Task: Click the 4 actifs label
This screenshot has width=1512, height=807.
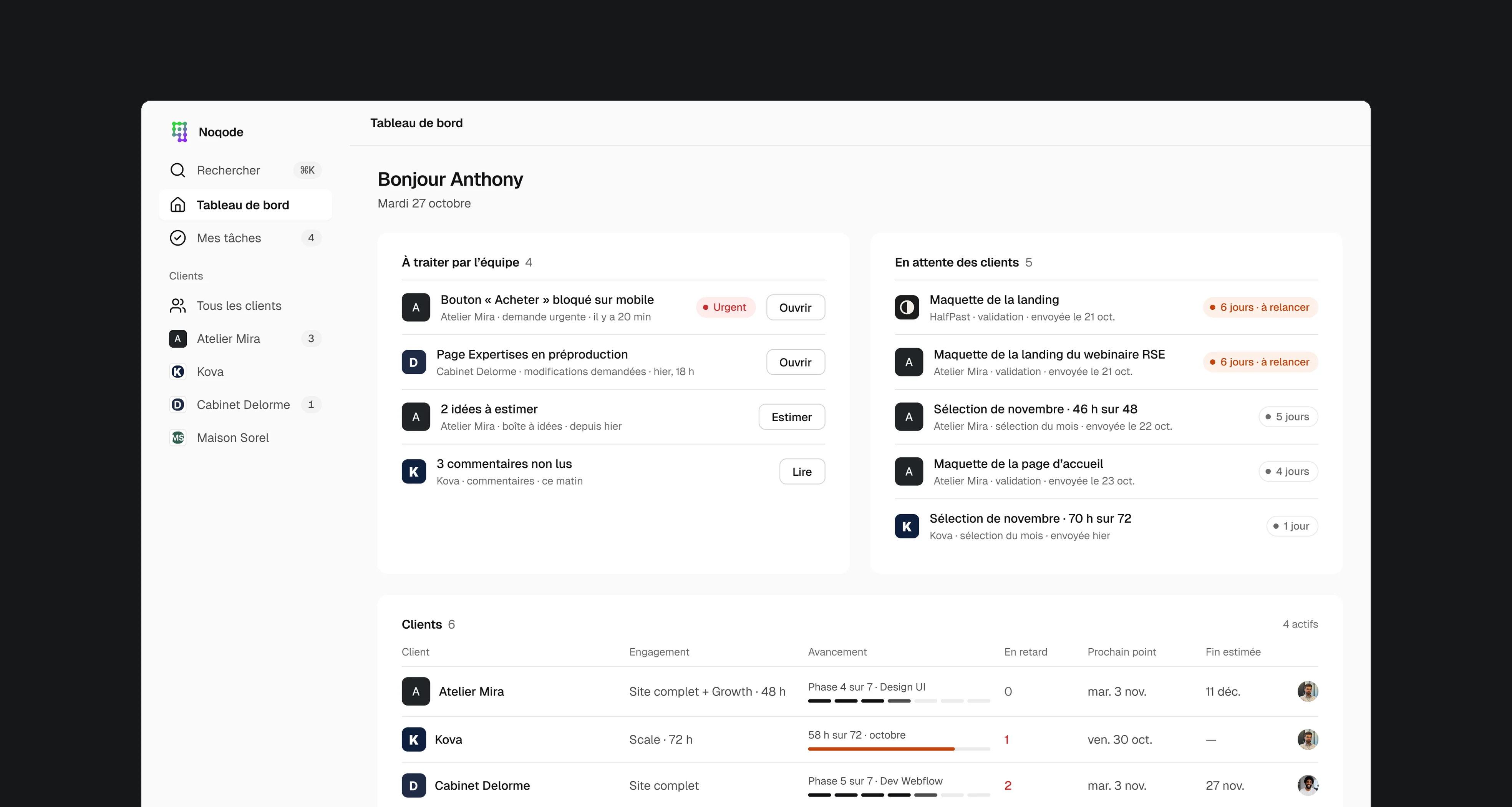Action: click(1300, 624)
